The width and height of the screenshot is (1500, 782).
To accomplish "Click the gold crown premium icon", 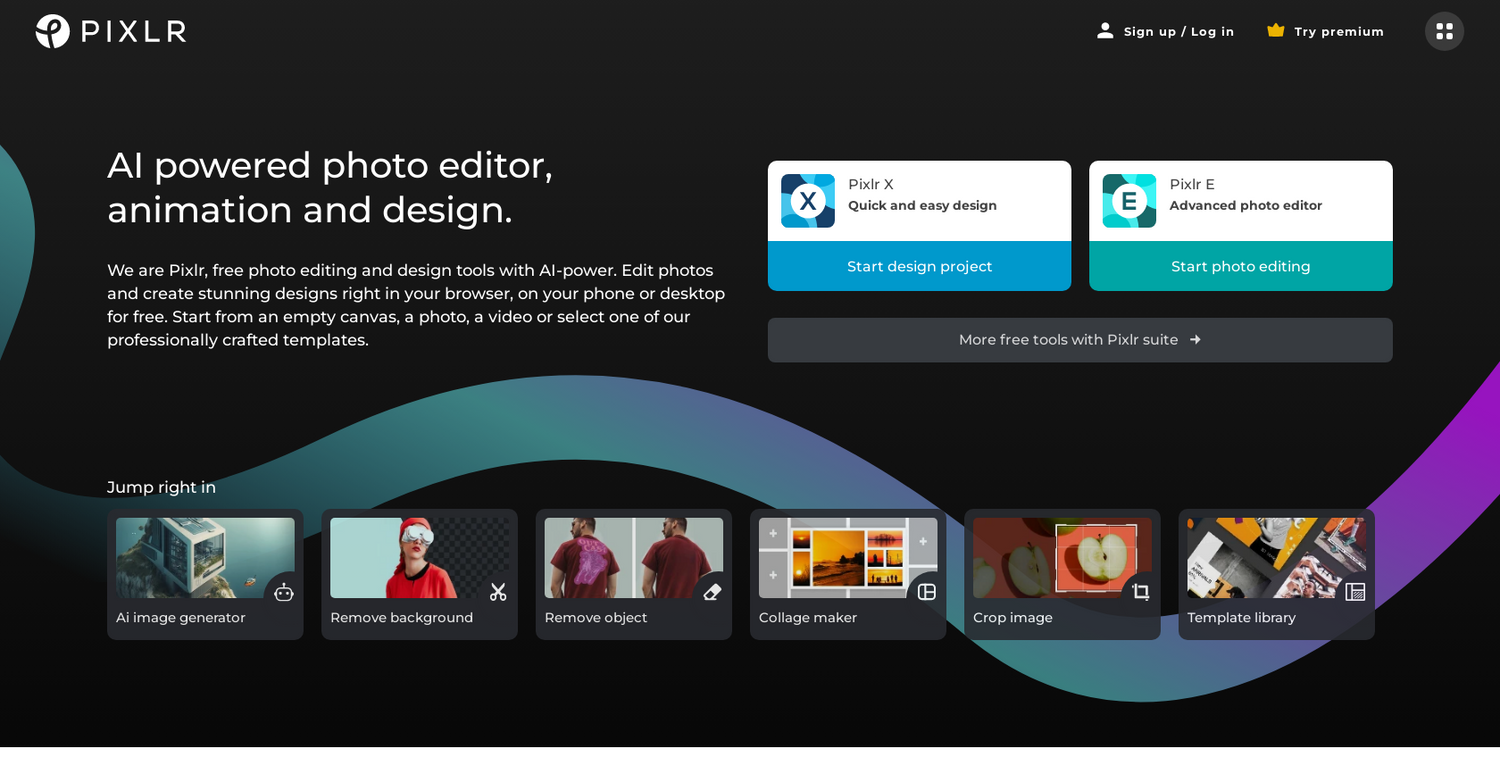I will coord(1275,30).
